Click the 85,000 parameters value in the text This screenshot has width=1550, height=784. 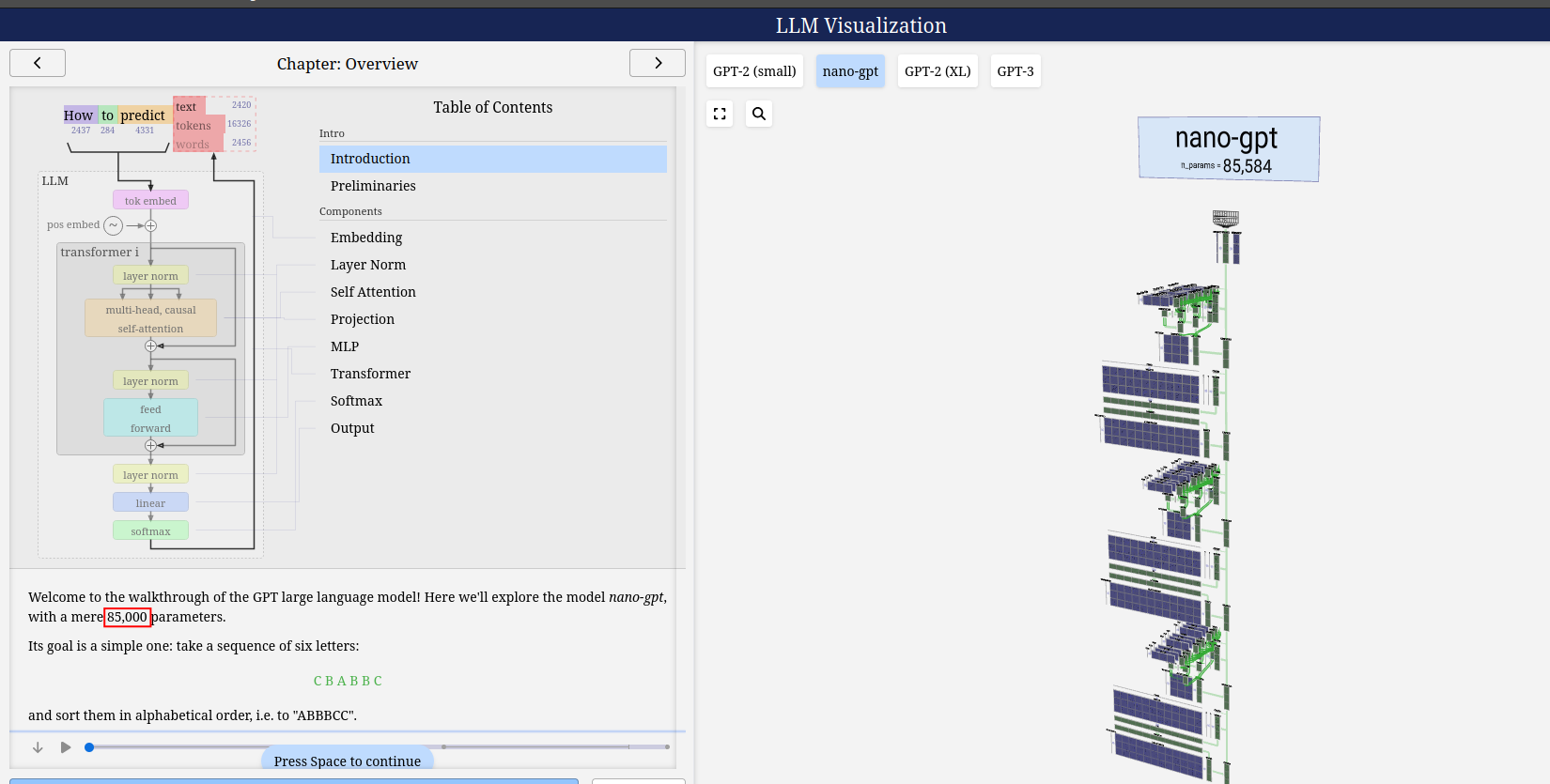point(127,617)
